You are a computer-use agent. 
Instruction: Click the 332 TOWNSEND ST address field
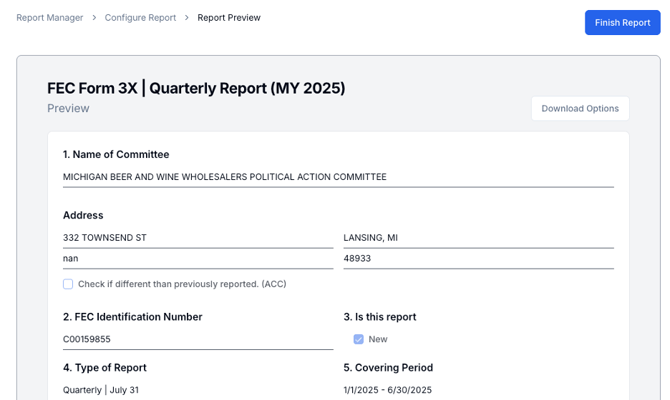click(198, 238)
